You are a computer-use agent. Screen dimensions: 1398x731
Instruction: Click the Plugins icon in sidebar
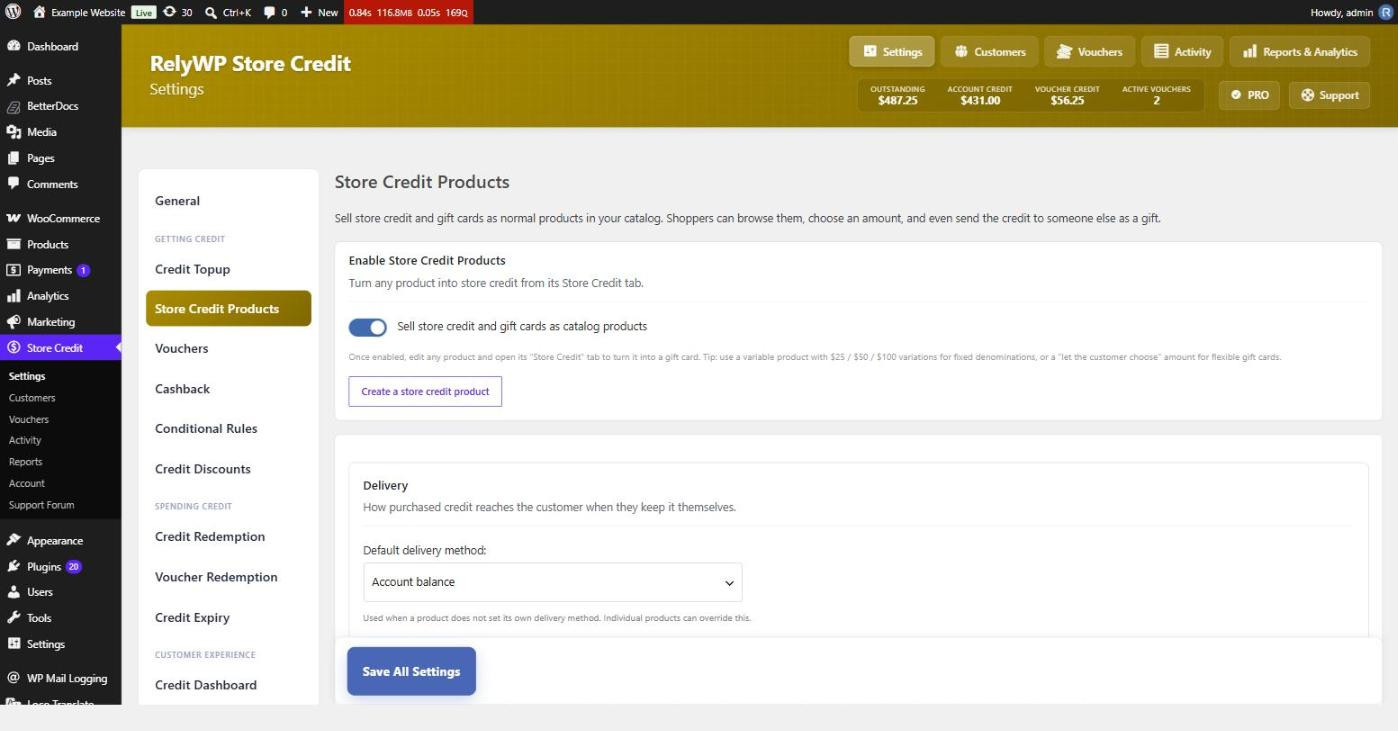pyautogui.click(x=13, y=566)
